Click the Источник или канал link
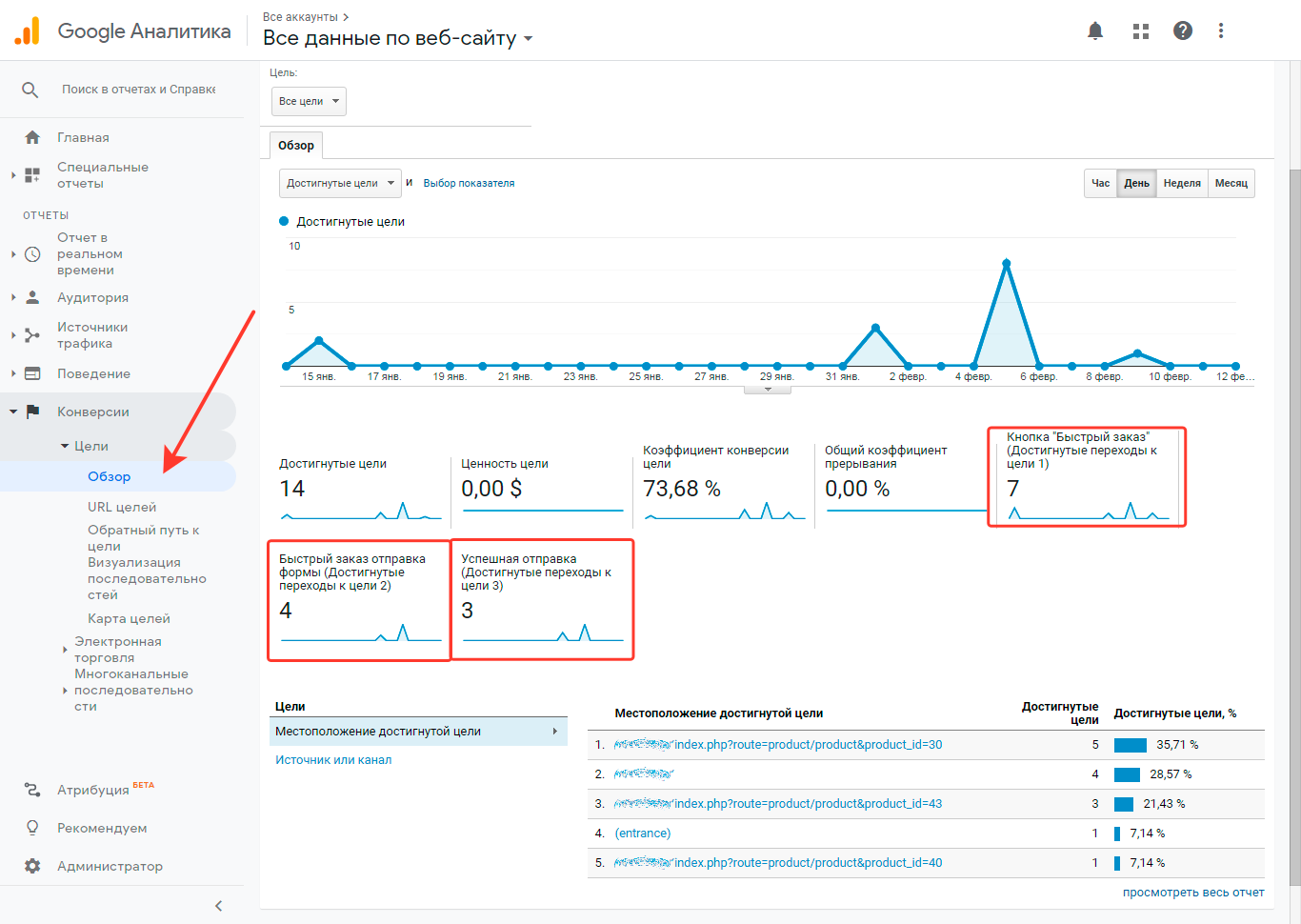The width and height of the screenshot is (1301, 924). coord(333,760)
